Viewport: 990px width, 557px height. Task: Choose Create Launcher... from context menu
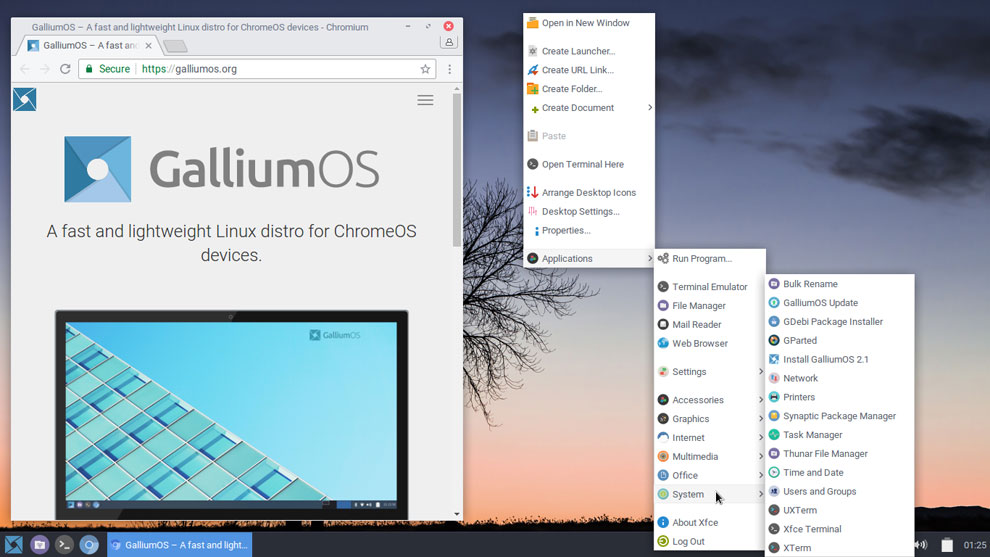coord(589,51)
